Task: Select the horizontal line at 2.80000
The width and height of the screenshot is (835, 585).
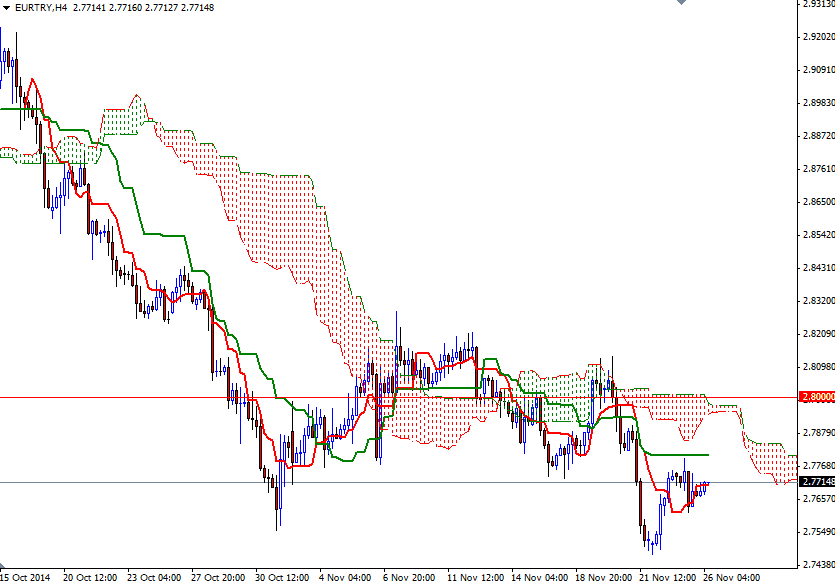Action: [400, 397]
